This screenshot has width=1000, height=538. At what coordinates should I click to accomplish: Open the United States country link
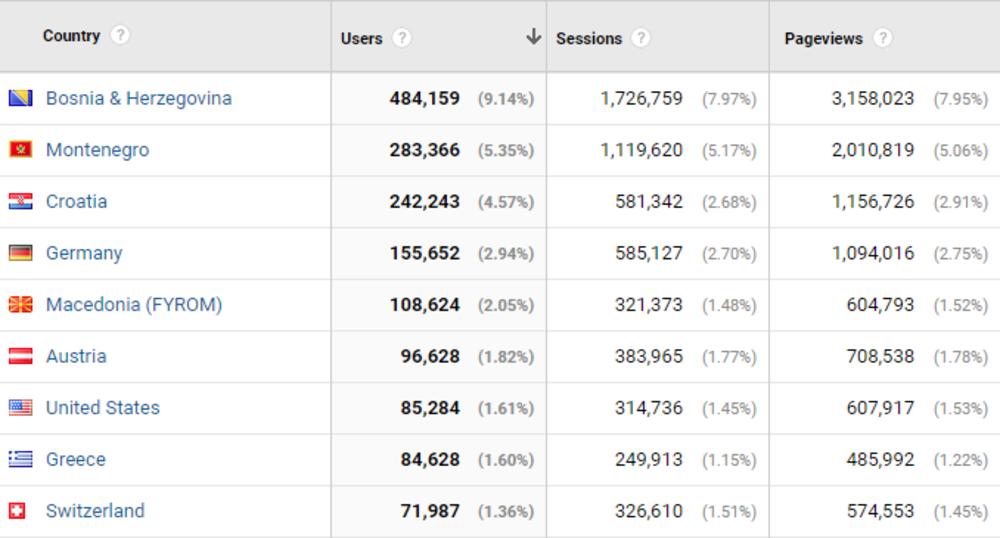tap(102, 407)
